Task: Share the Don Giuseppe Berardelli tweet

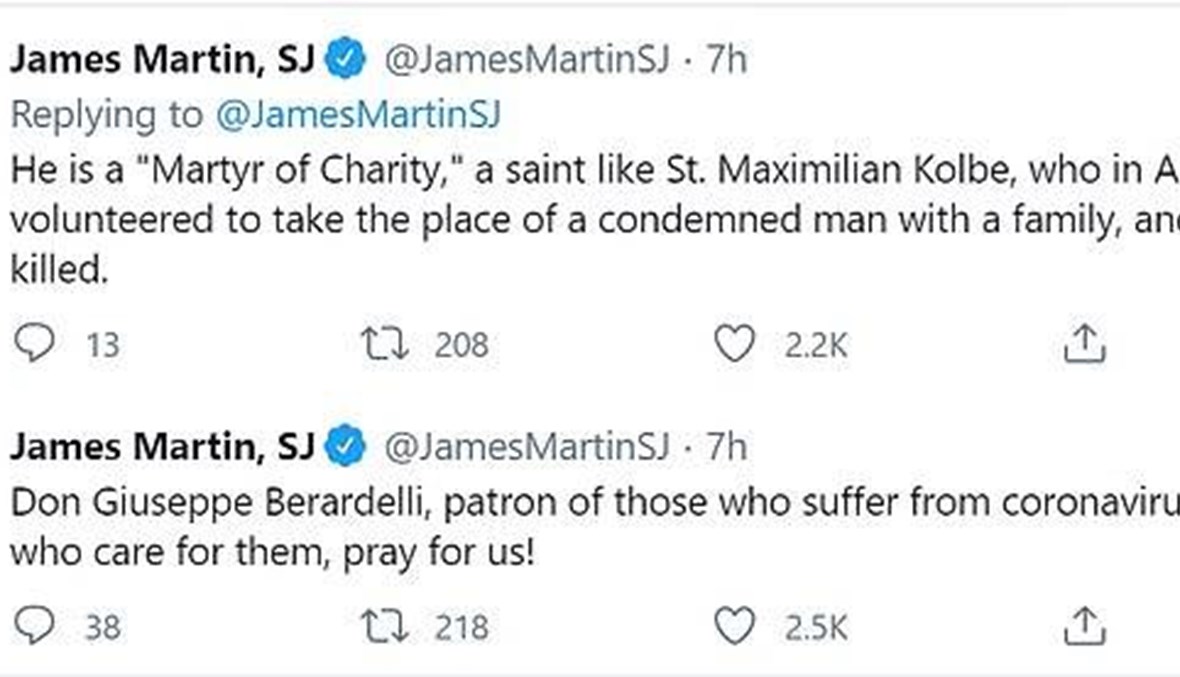Action: click(1084, 627)
